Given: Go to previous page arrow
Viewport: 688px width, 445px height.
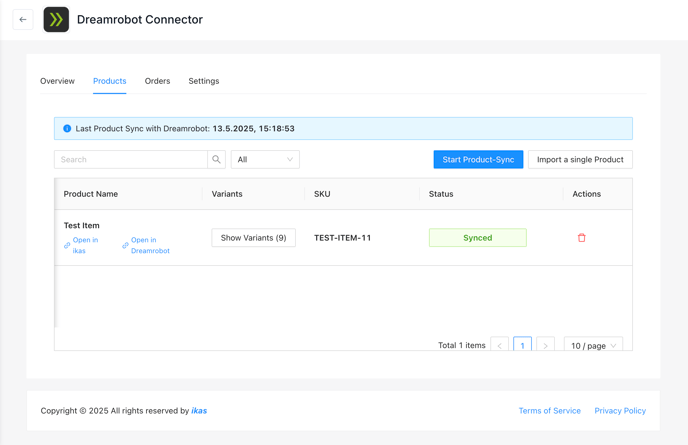Looking at the screenshot, I should click(499, 345).
